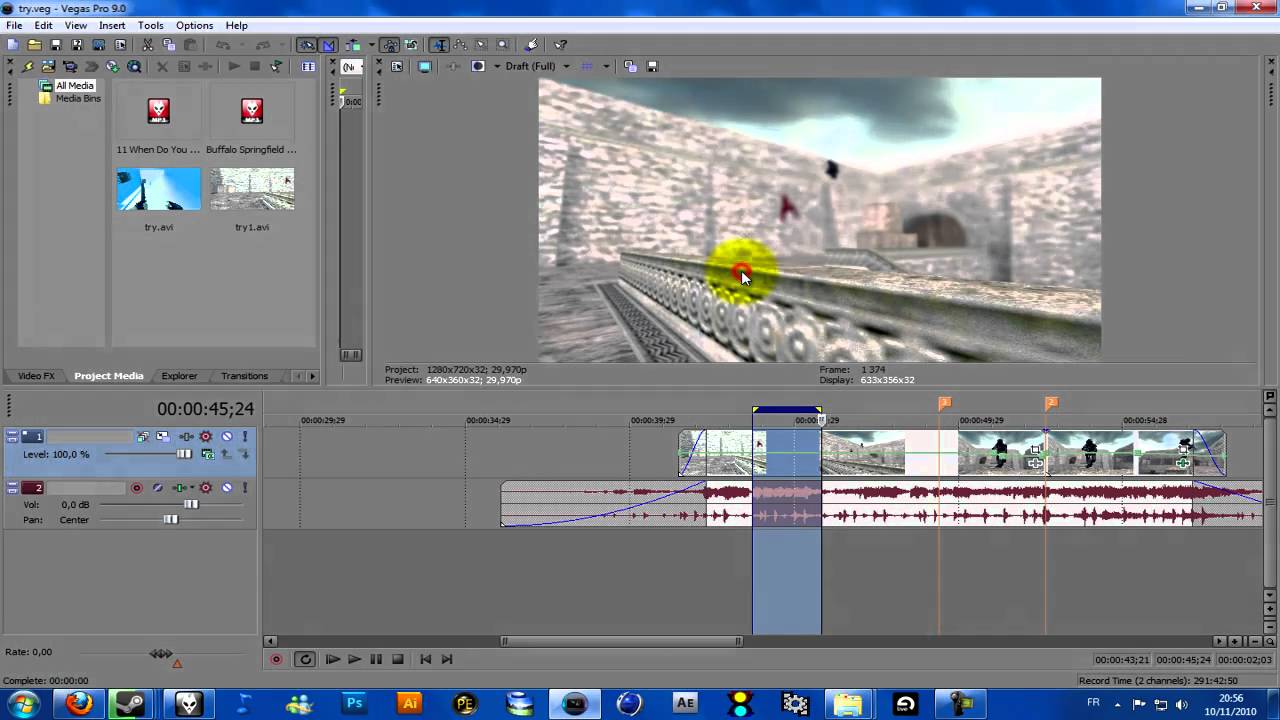Screen dimensions: 1280x720
Task: Toggle Enable Snapping in main toolbar
Action: (x=306, y=45)
